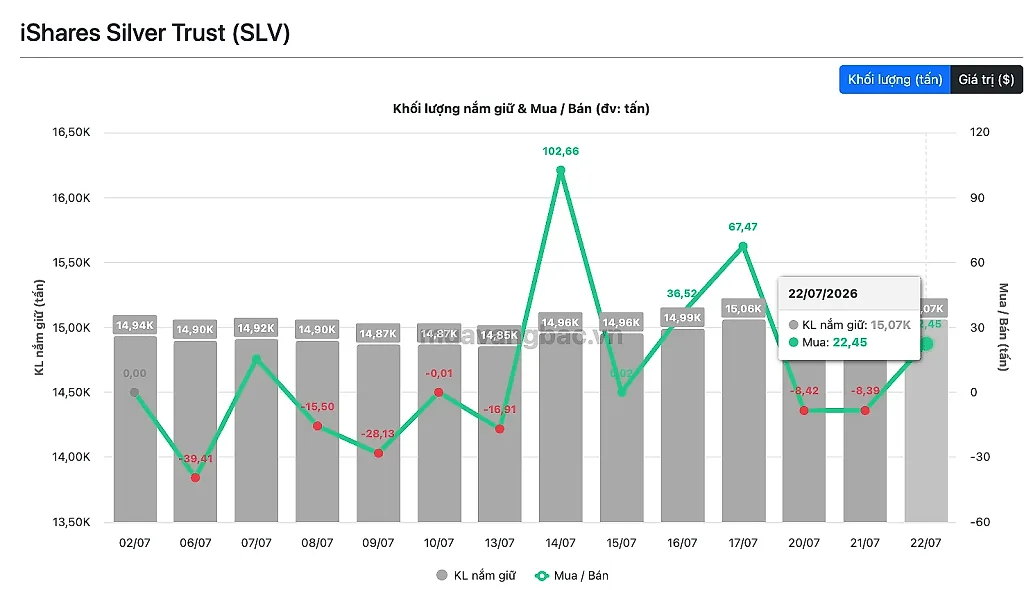Switch to Giá trị ($) view
The height and width of the screenshot is (590, 1024).
986,80
